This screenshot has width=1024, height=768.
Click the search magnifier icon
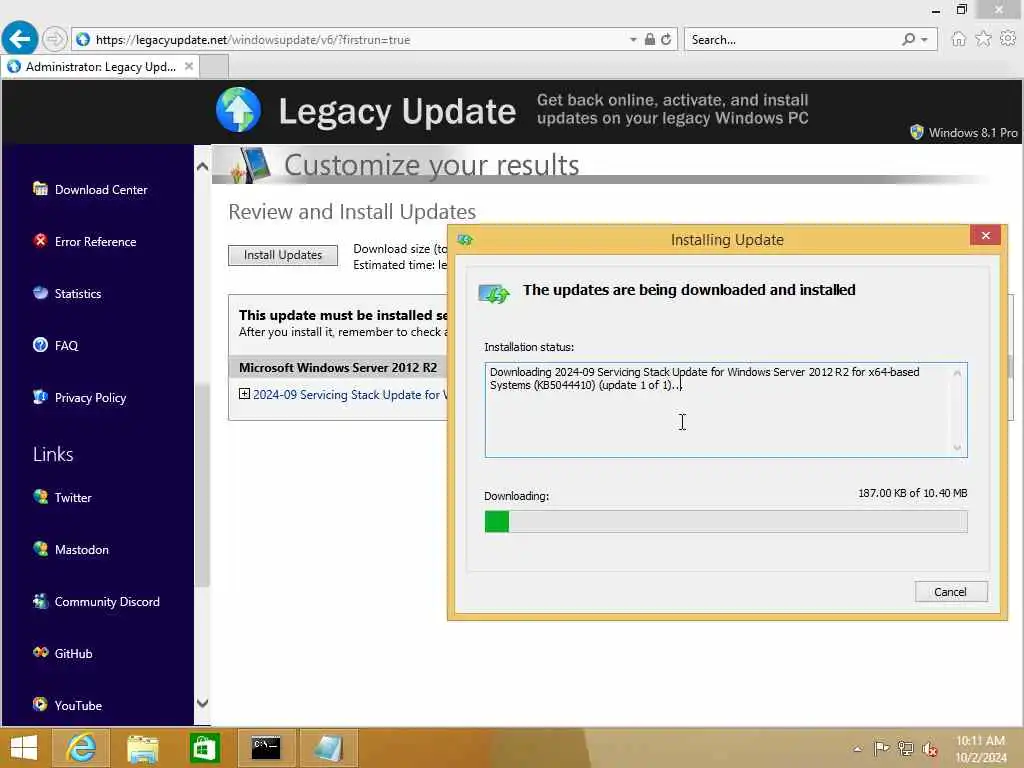click(x=908, y=39)
